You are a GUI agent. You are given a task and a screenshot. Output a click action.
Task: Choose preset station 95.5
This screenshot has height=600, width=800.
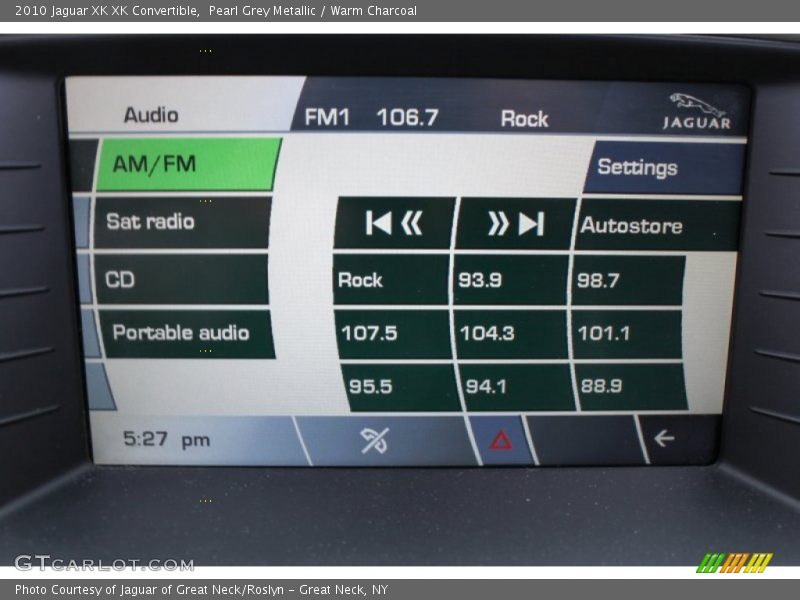(x=398, y=387)
